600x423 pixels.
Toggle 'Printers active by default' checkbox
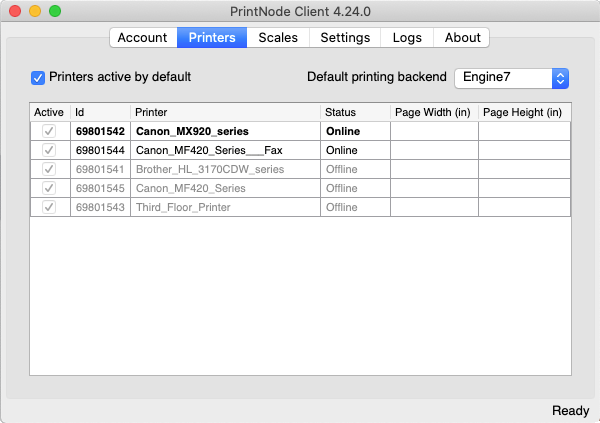pyautogui.click(x=38, y=77)
